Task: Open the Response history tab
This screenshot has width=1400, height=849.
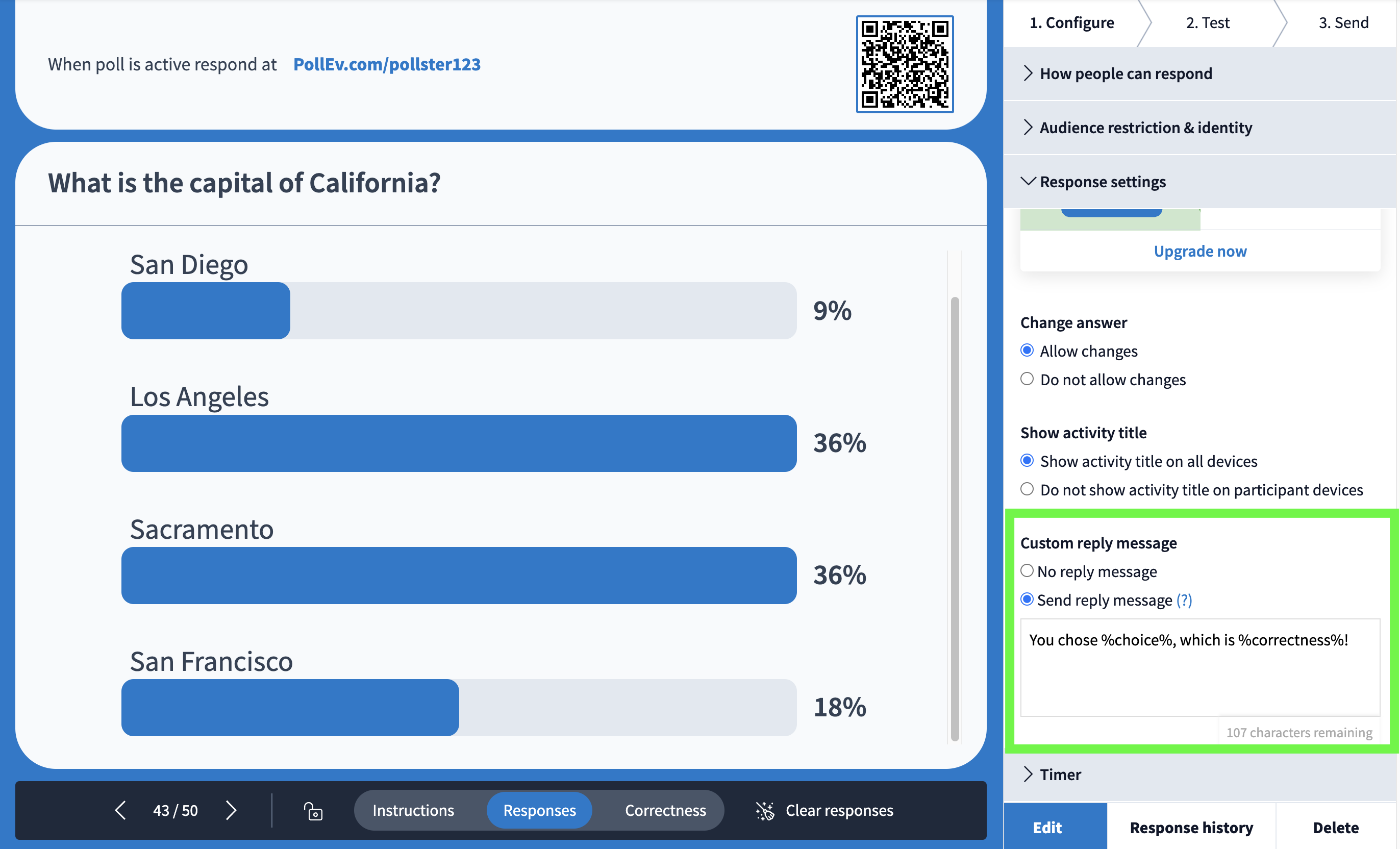Action: click(x=1191, y=827)
